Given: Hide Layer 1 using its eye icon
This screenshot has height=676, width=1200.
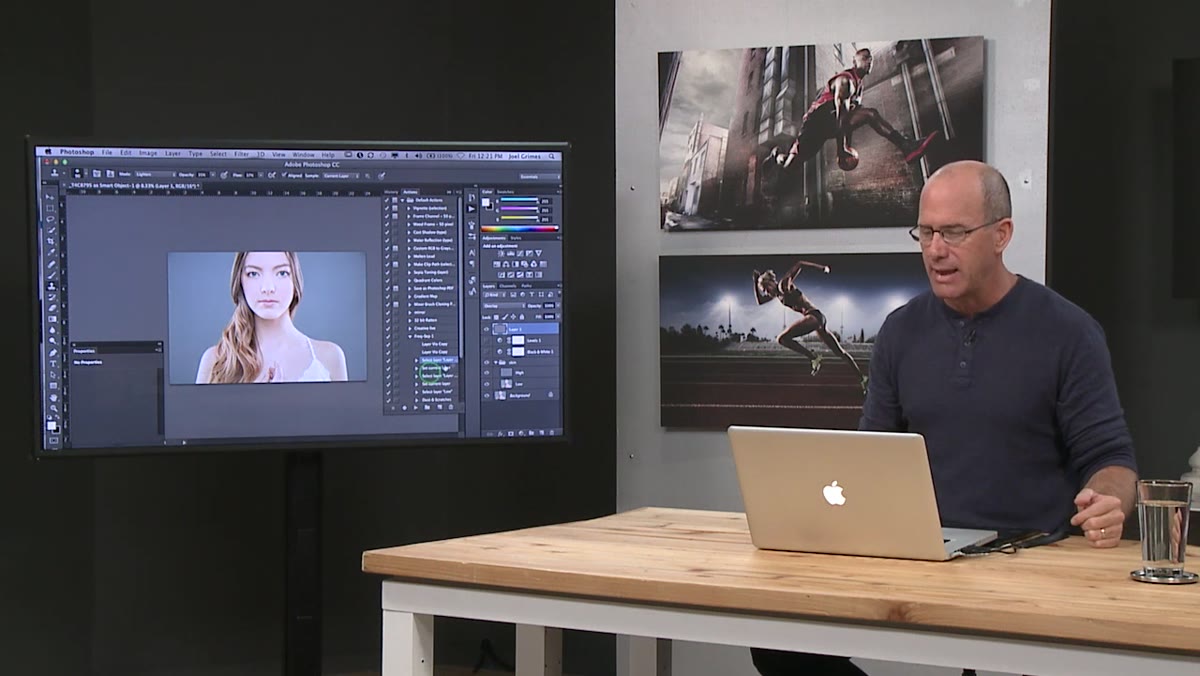Looking at the screenshot, I should pyautogui.click(x=487, y=330).
